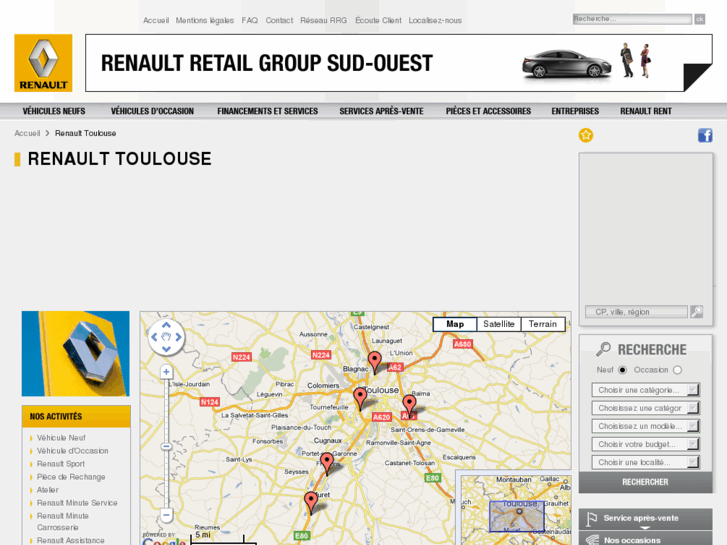The height and width of the screenshot is (545, 727).
Task: Click the Google logo on the map
Action: click(x=164, y=541)
